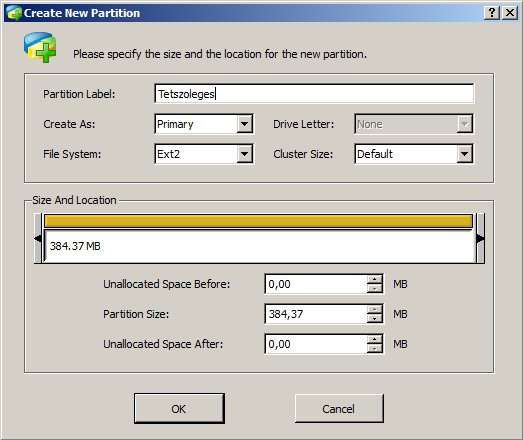
Task: Click the new partition disk icon
Action: point(40,47)
